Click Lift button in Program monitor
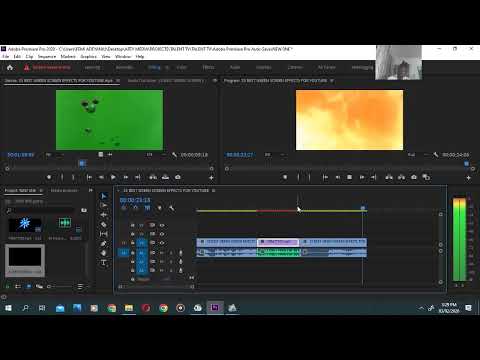The width and height of the screenshot is (480, 360). (389, 177)
